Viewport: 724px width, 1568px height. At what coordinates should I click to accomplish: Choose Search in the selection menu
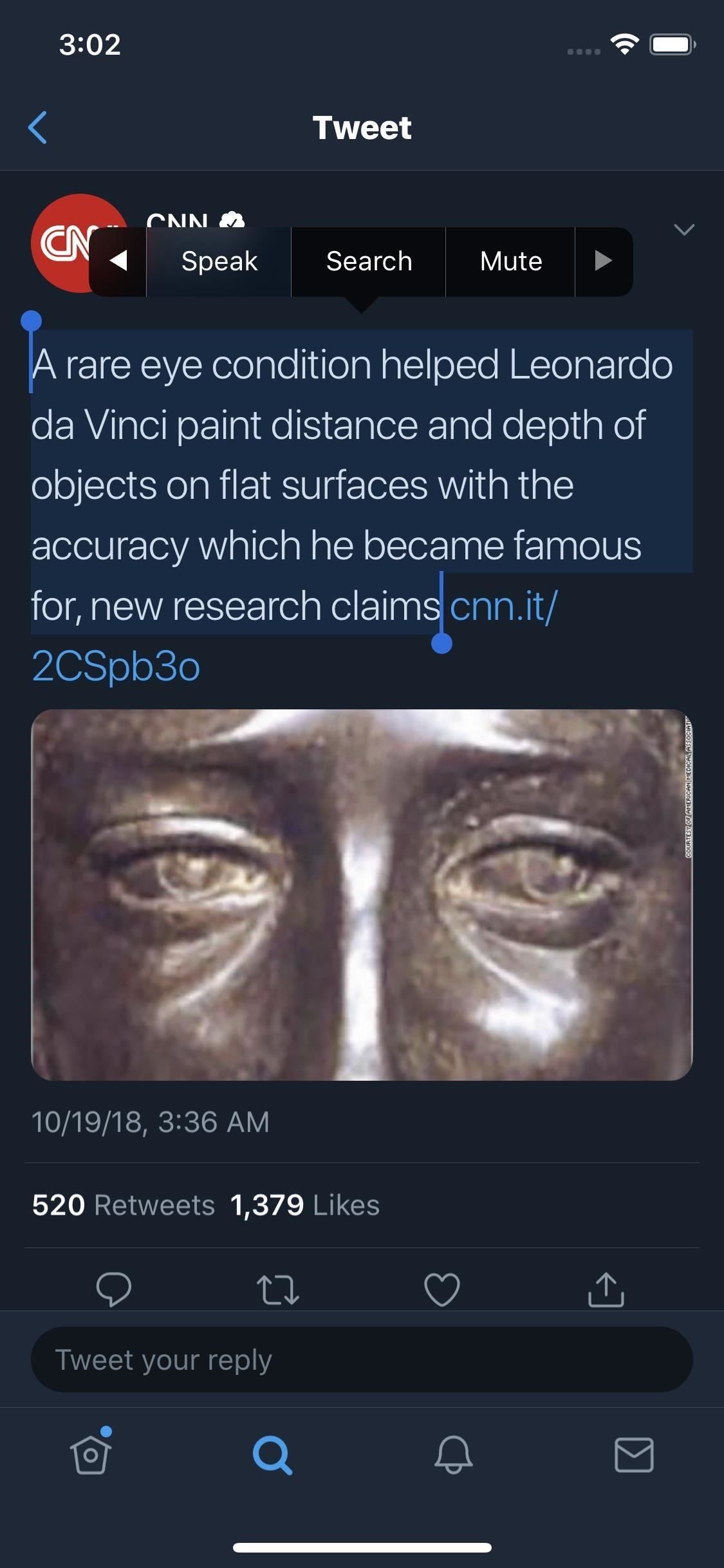(369, 261)
